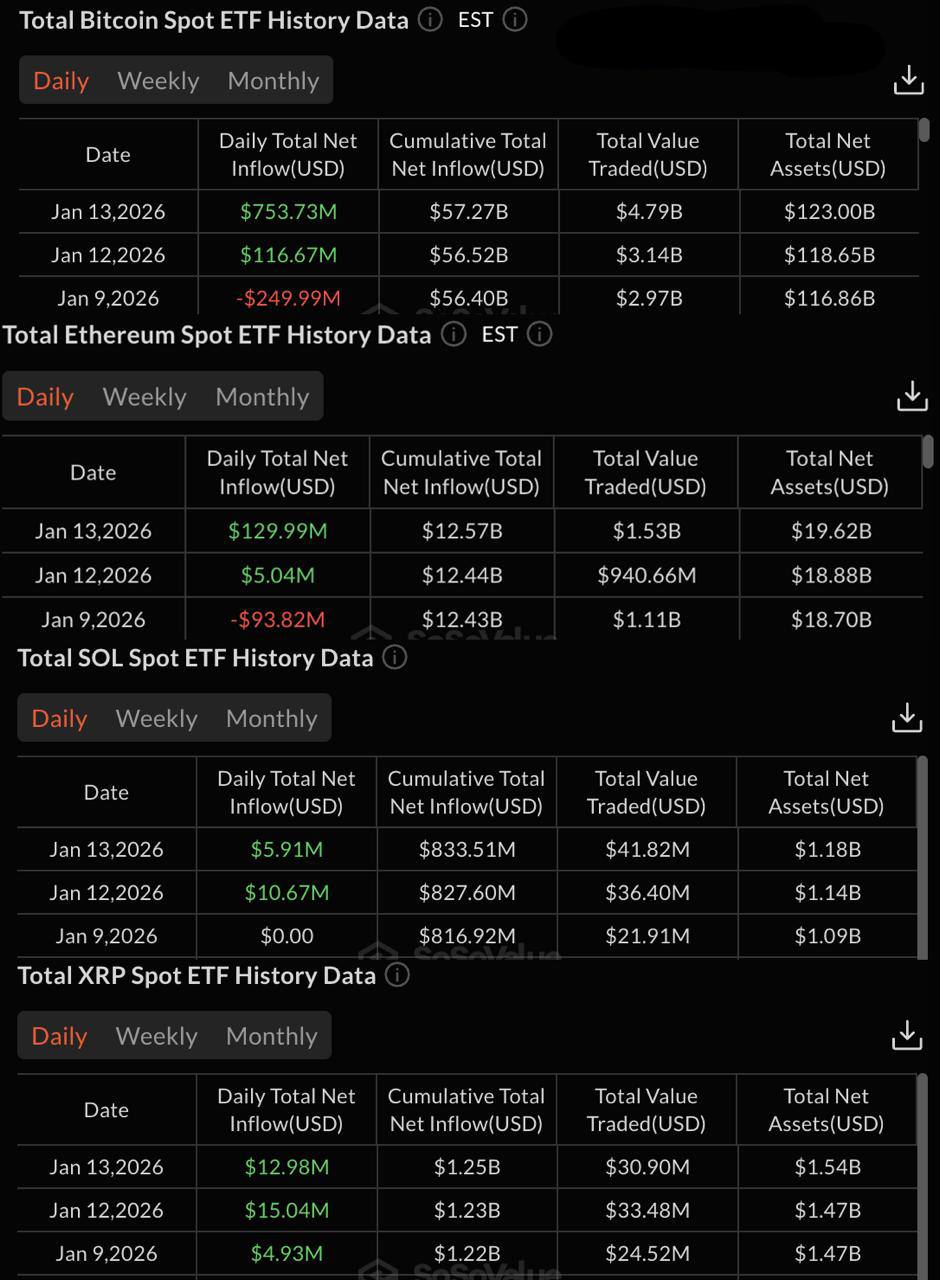Image resolution: width=940 pixels, height=1280 pixels.
Task: Download the SOL Spot ETF history data
Action: (906, 717)
